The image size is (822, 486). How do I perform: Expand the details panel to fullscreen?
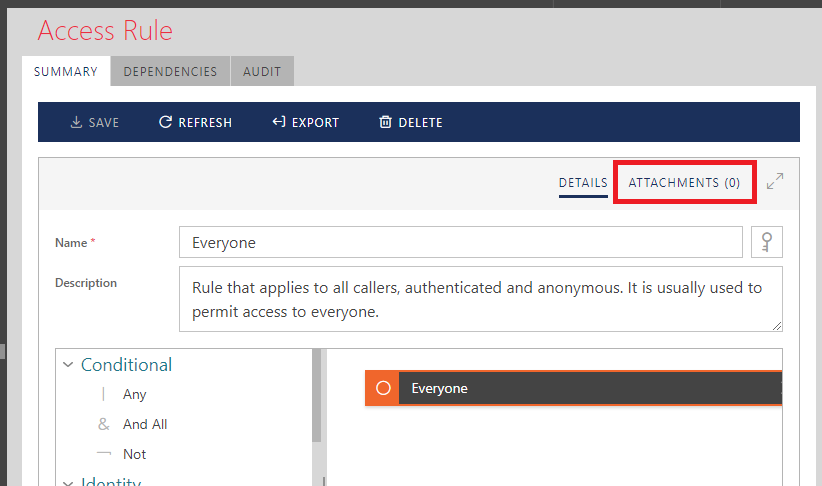point(775,182)
